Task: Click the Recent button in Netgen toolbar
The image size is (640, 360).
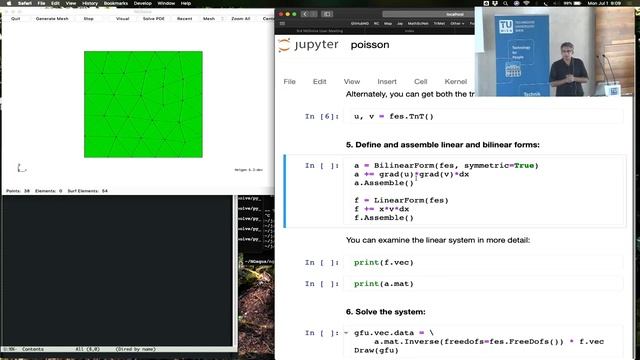Action: [x=184, y=19]
